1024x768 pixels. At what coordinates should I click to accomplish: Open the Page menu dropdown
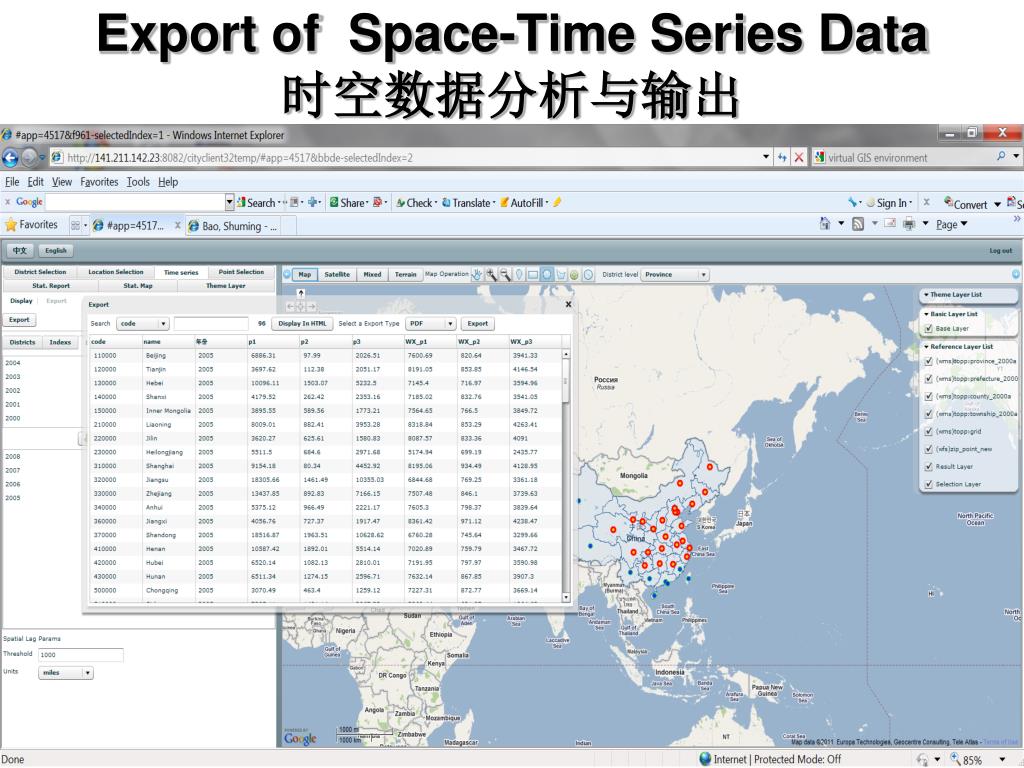(x=951, y=225)
